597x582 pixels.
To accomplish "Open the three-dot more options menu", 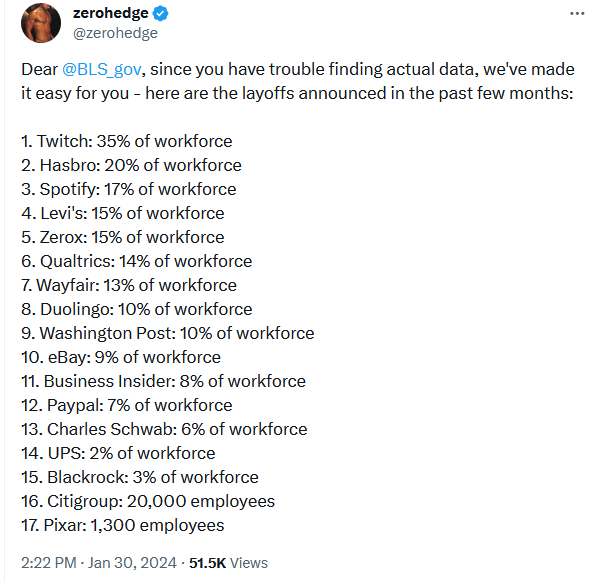I will [x=577, y=14].
